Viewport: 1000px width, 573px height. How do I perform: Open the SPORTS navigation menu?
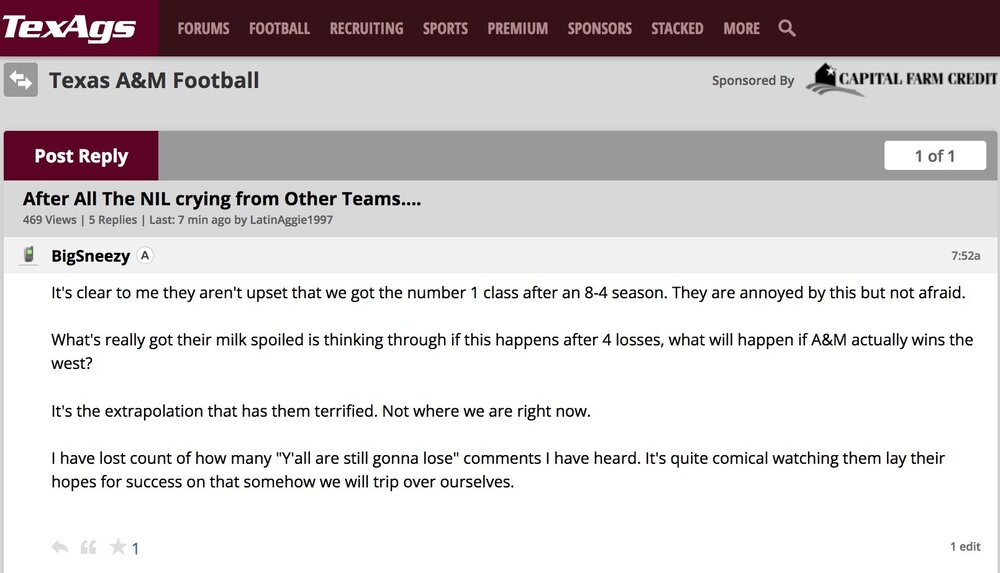click(445, 28)
